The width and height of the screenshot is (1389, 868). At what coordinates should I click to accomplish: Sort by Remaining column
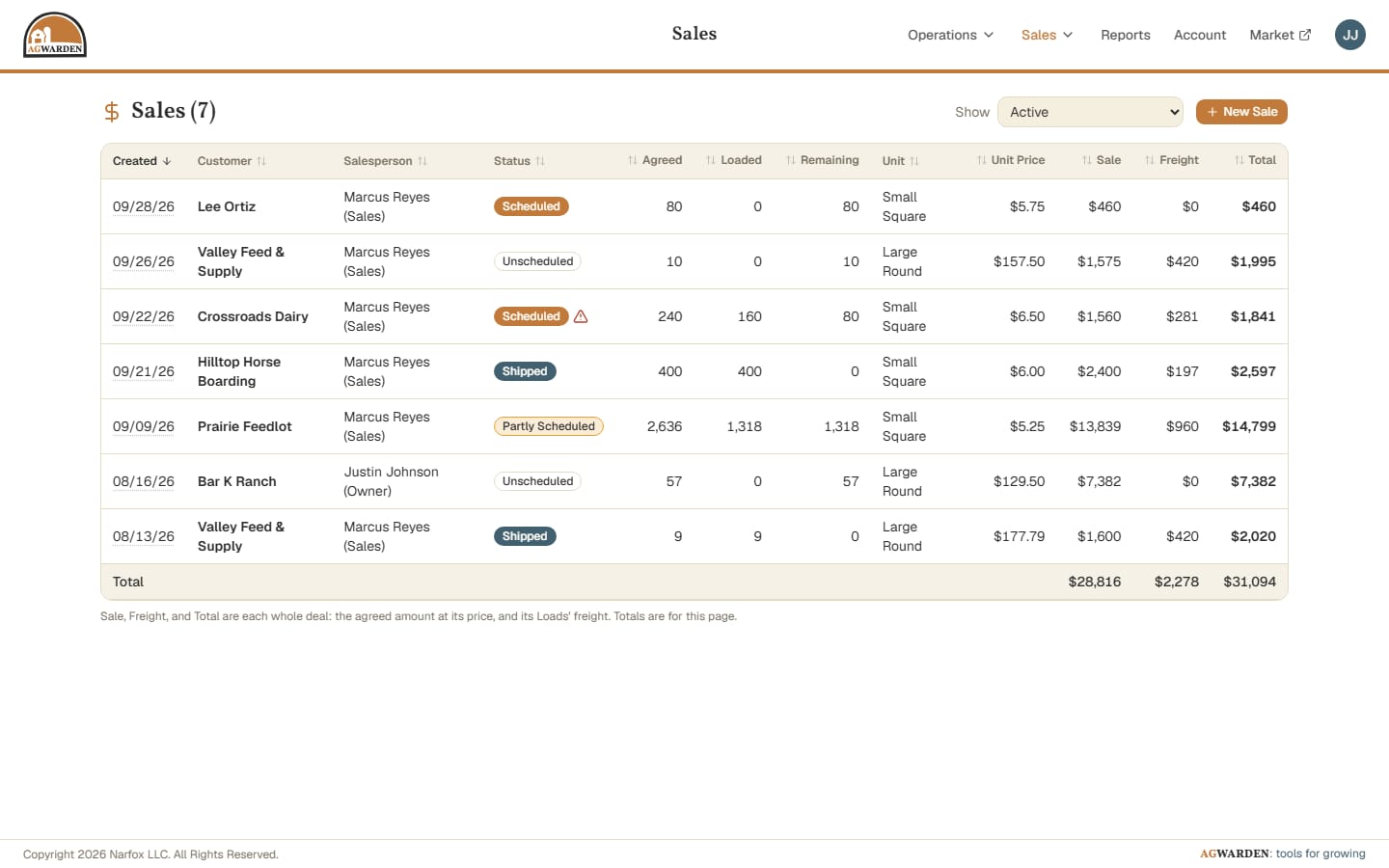pos(822,160)
